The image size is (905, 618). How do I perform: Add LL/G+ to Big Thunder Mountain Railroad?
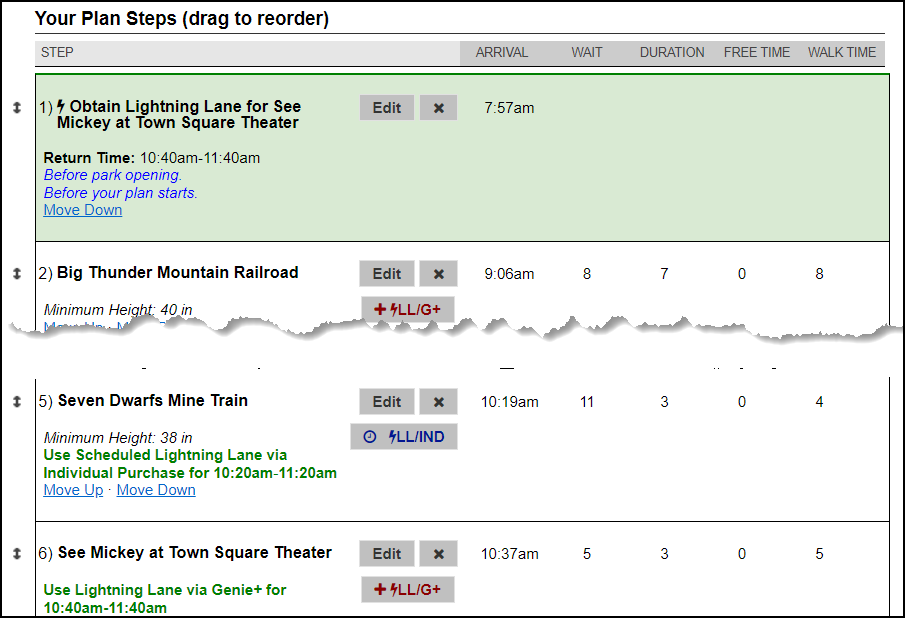pyautogui.click(x=407, y=309)
